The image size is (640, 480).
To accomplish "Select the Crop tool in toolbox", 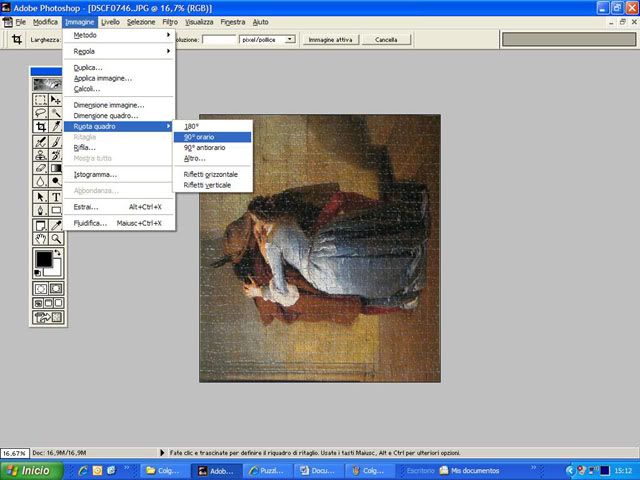I will click(40, 126).
